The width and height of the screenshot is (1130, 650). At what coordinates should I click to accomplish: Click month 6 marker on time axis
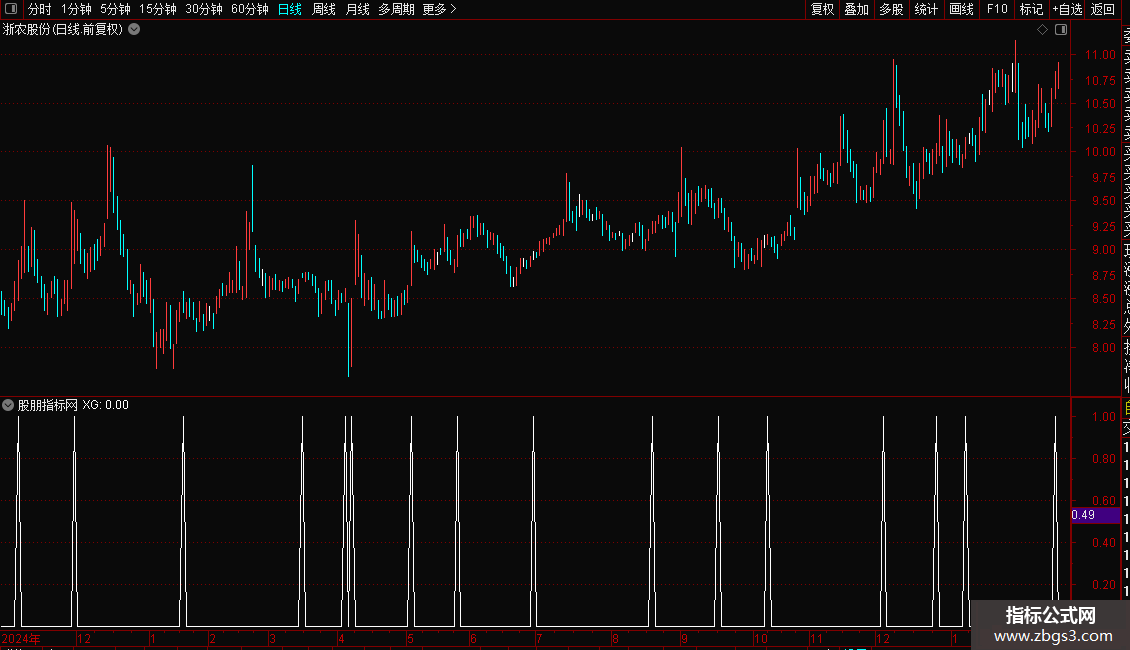(473, 638)
